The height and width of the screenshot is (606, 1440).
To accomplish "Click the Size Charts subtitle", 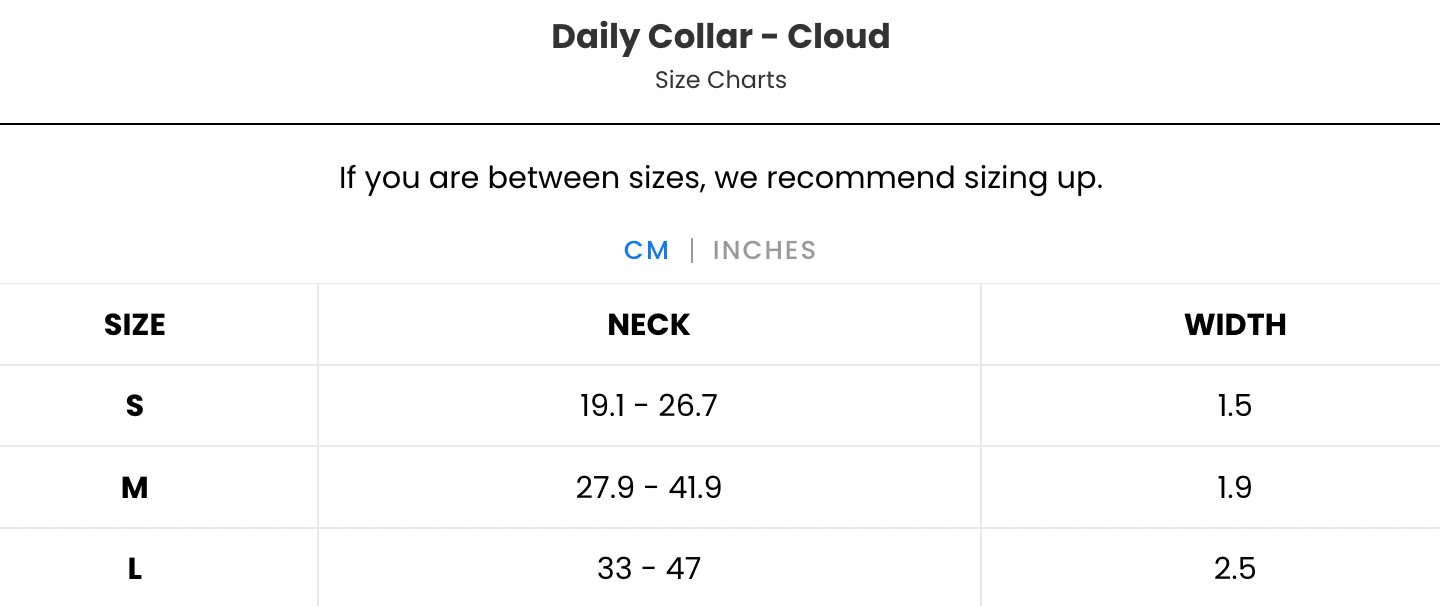I will click(720, 80).
